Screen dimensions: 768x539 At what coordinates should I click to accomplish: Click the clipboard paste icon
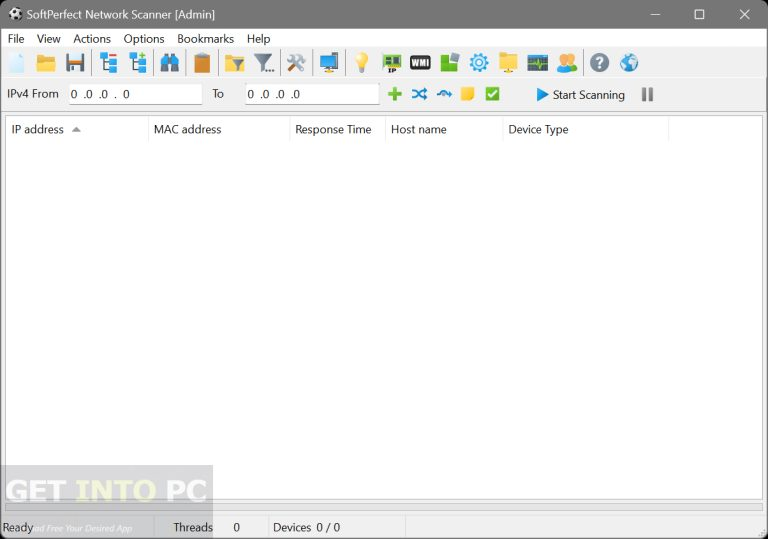pos(202,63)
